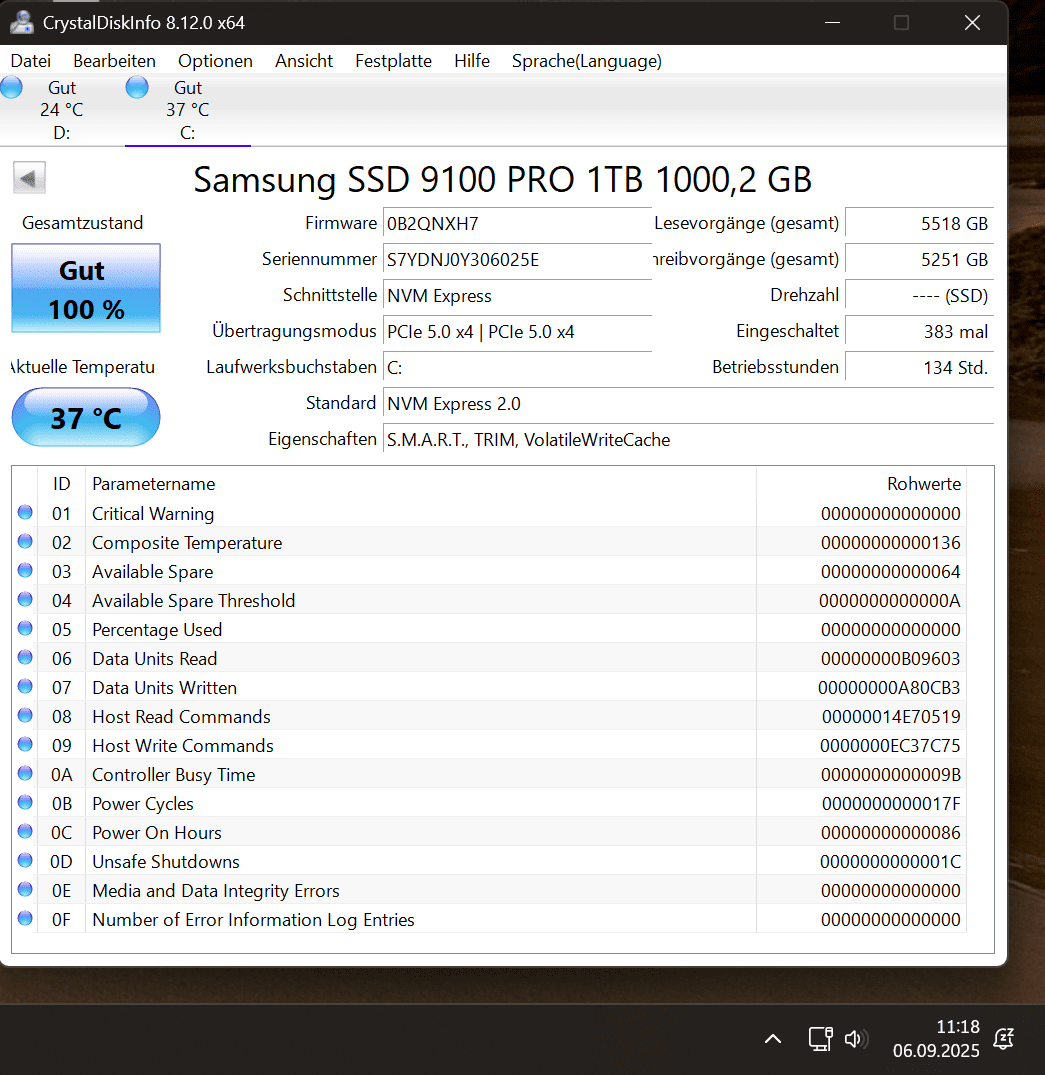Viewport: 1045px width, 1075px height.
Task: Click the Gut 100 % health status button
Action: coord(86,289)
